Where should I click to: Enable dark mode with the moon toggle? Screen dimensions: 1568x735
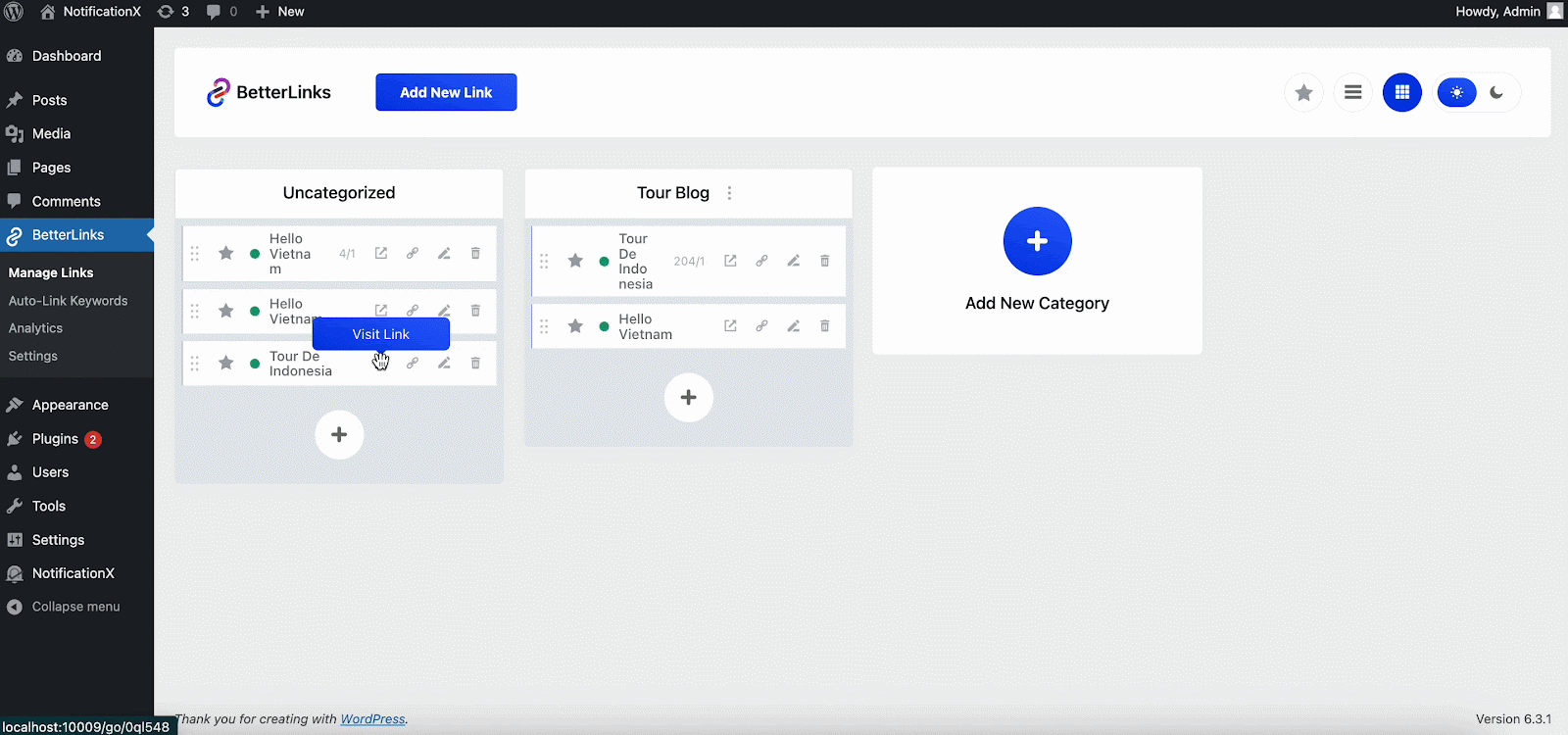tap(1496, 92)
